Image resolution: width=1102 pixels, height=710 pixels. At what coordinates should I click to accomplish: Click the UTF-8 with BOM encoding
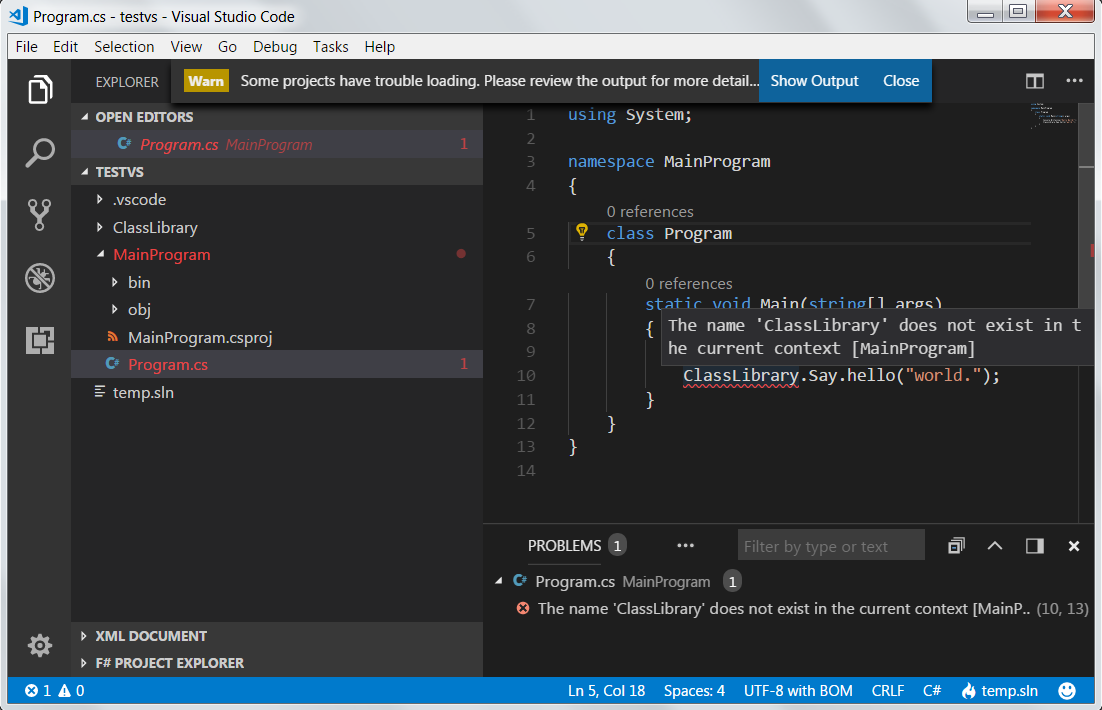798,691
